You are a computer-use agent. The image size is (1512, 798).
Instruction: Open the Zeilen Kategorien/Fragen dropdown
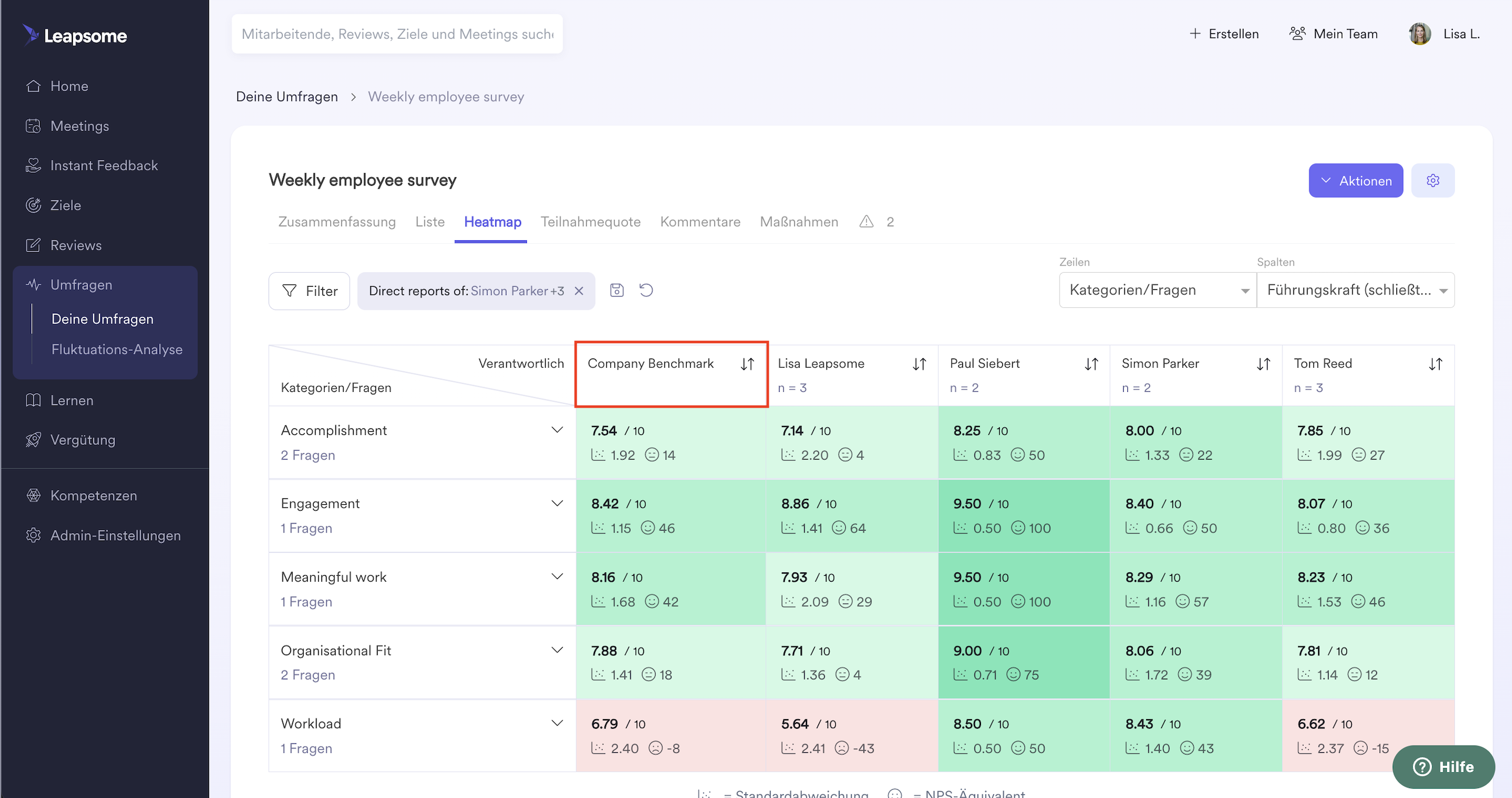pos(1158,290)
